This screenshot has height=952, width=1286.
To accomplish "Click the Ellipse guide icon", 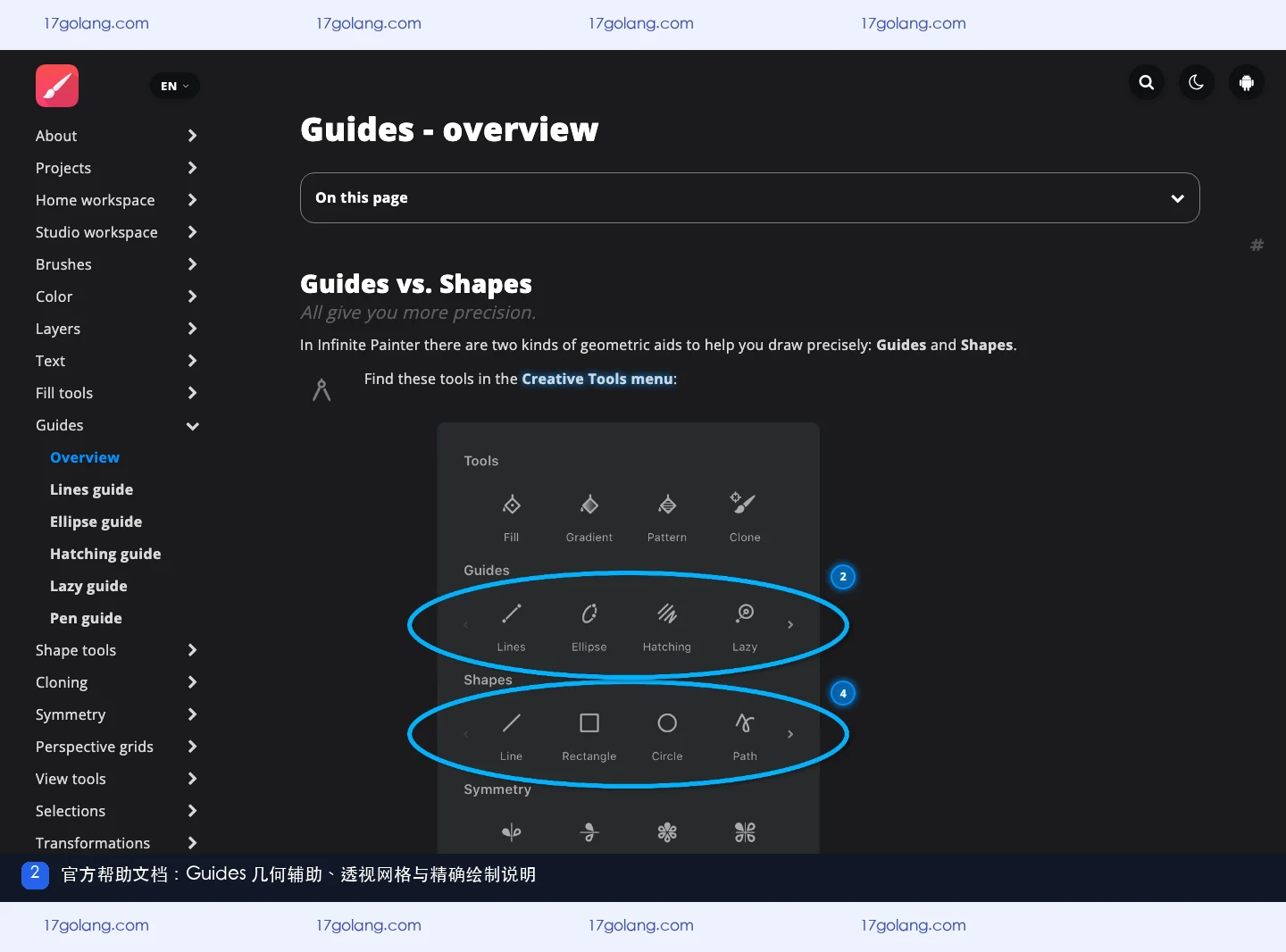I will coord(589,614).
